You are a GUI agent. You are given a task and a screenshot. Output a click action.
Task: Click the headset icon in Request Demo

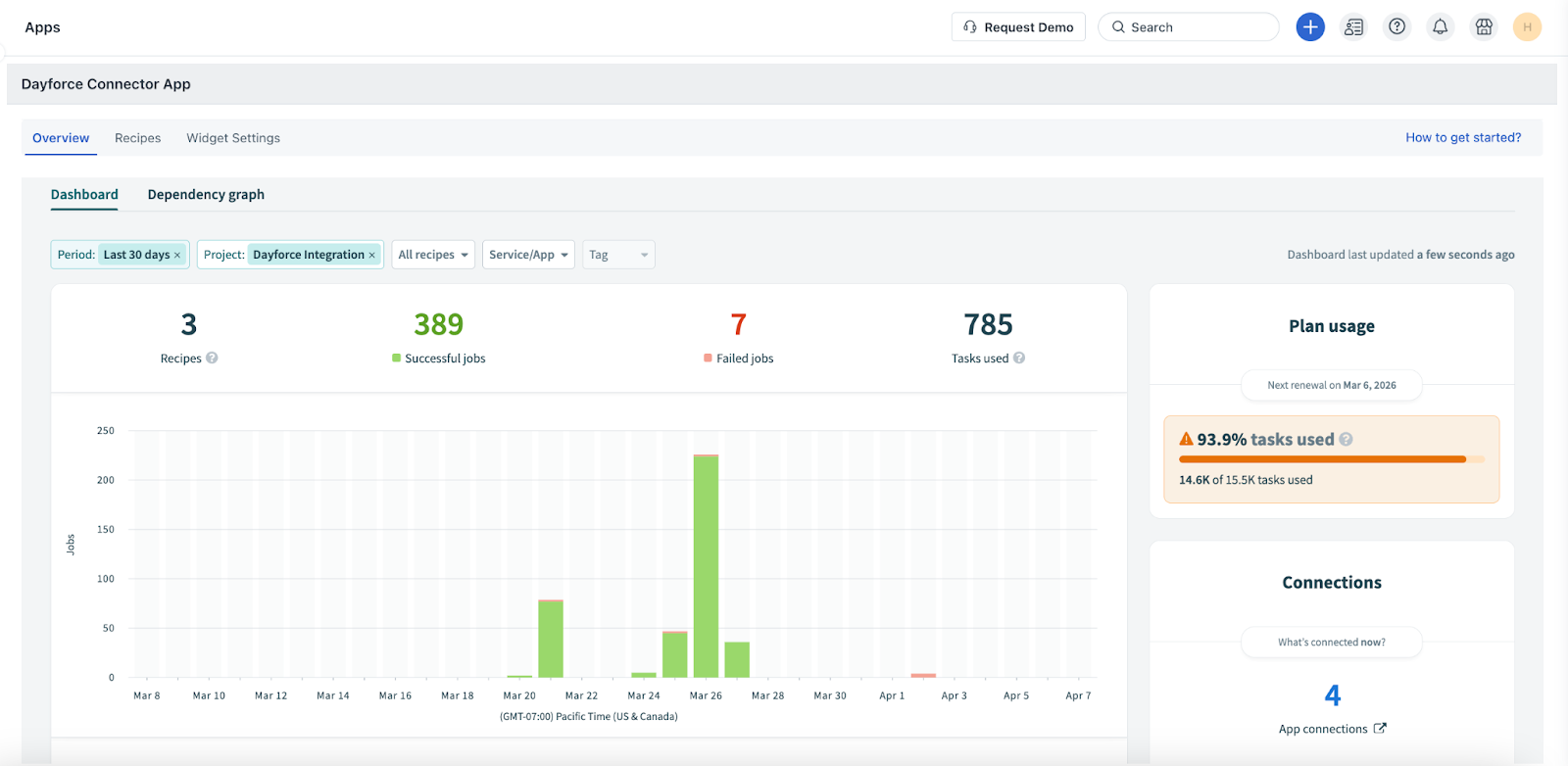(x=970, y=27)
